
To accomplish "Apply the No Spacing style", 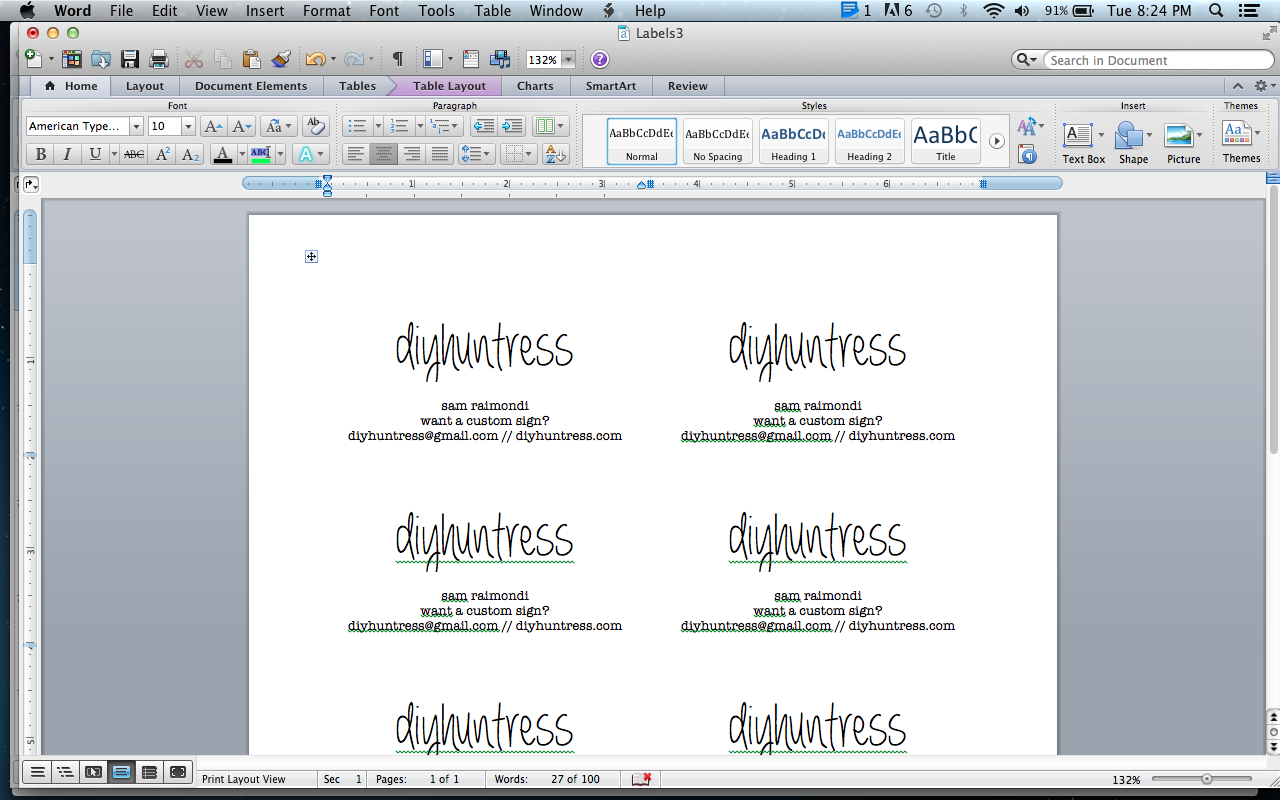I will [717, 140].
